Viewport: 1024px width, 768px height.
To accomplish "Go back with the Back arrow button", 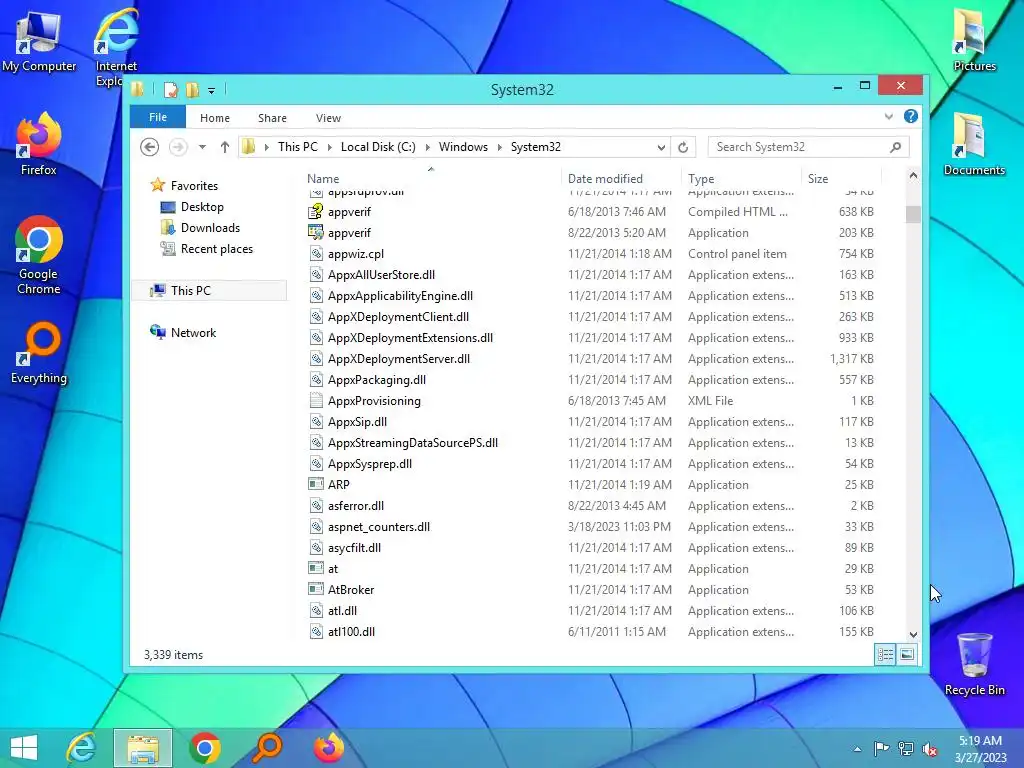I will [150, 147].
